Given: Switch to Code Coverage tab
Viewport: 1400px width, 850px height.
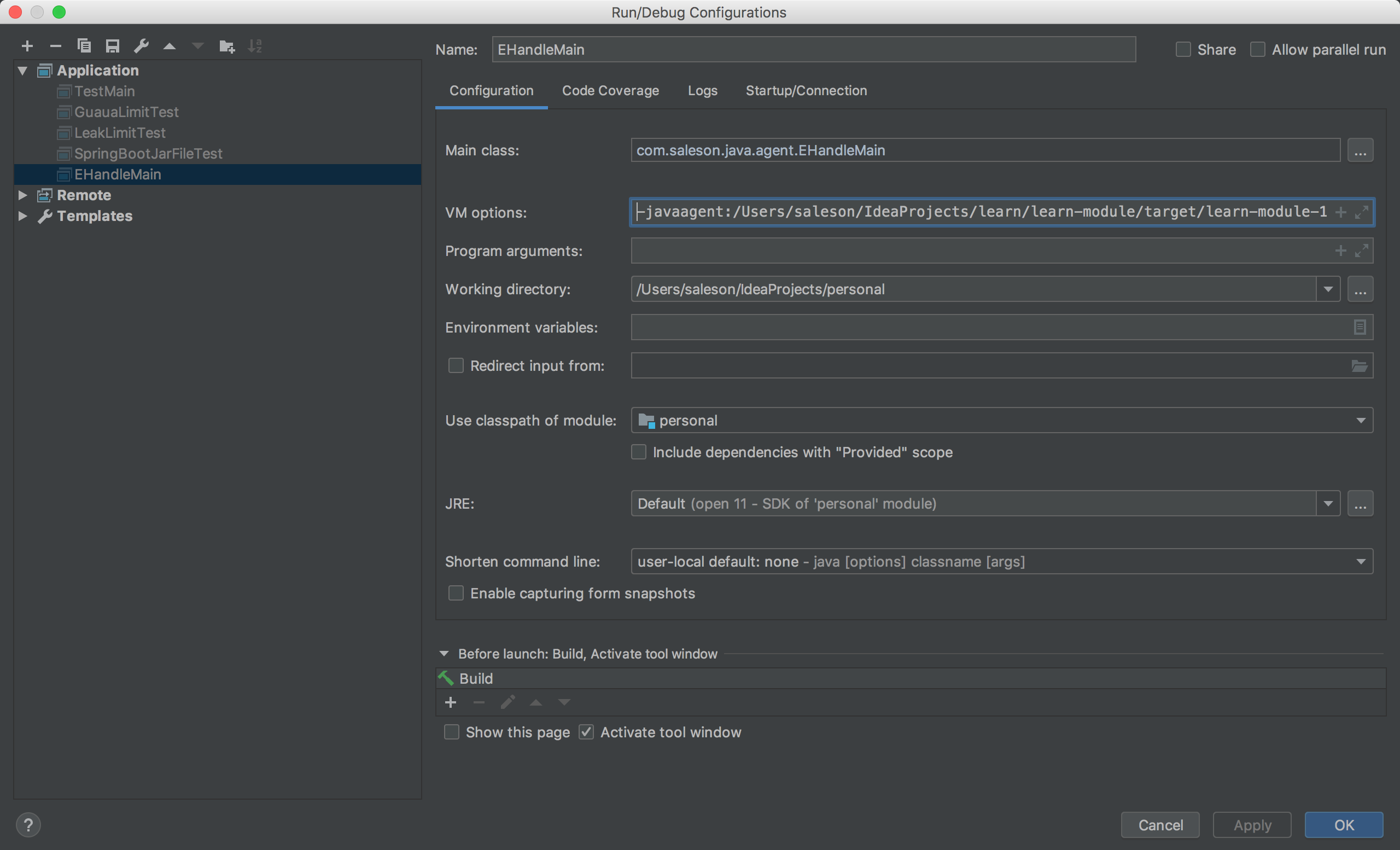Looking at the screenshot, I should 611,91.
